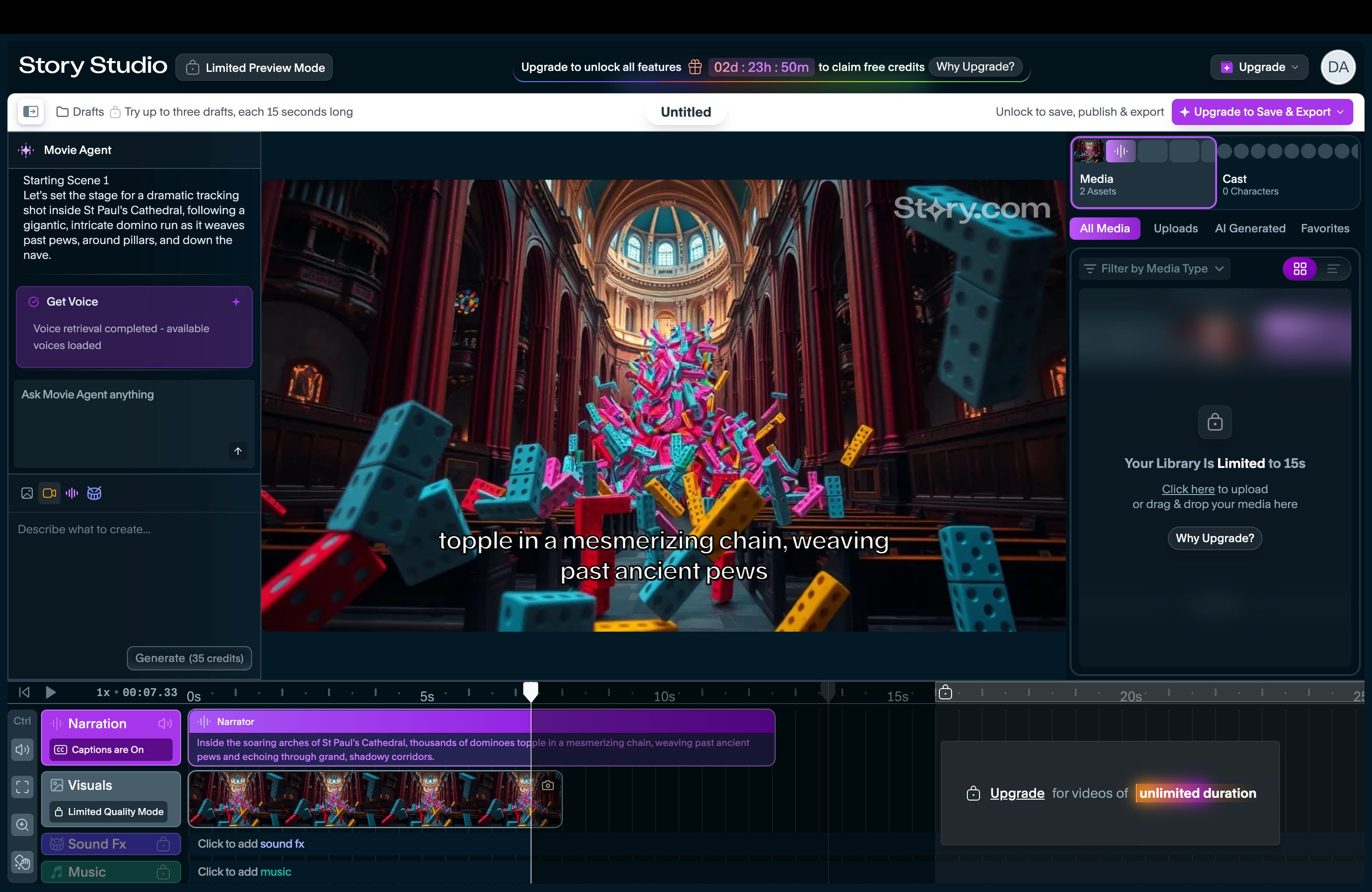Toggle Captions are On button
1372x892 pixels.
(111, 749)
